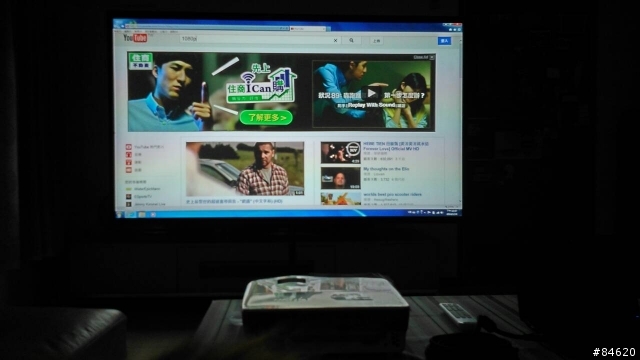
Task: Open the featured video title link below thumbnail
Action: coord(234,202)
